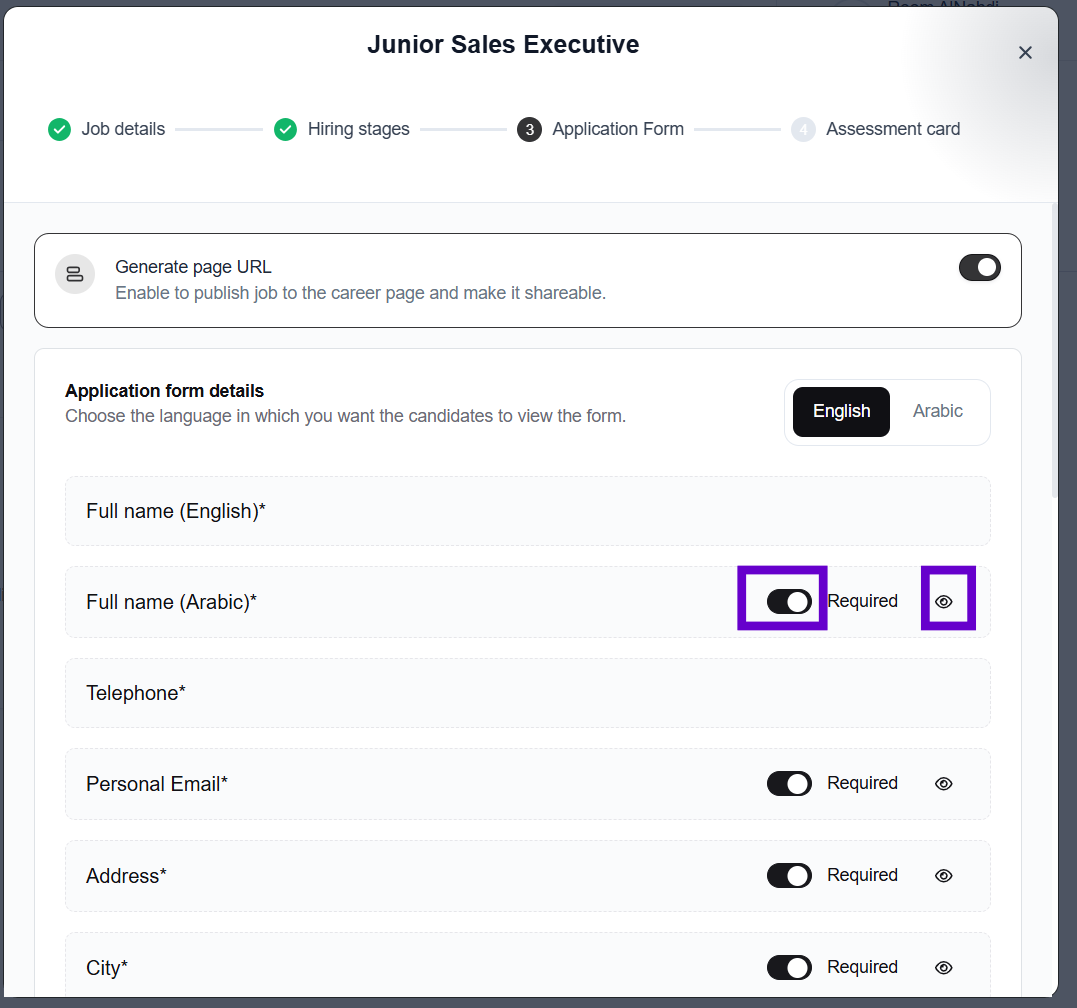The height and width of the screenshot is (1008, 1077).
Task: Open the Hiring stages step
Action: pyautogui.click(x=358, y=129)
